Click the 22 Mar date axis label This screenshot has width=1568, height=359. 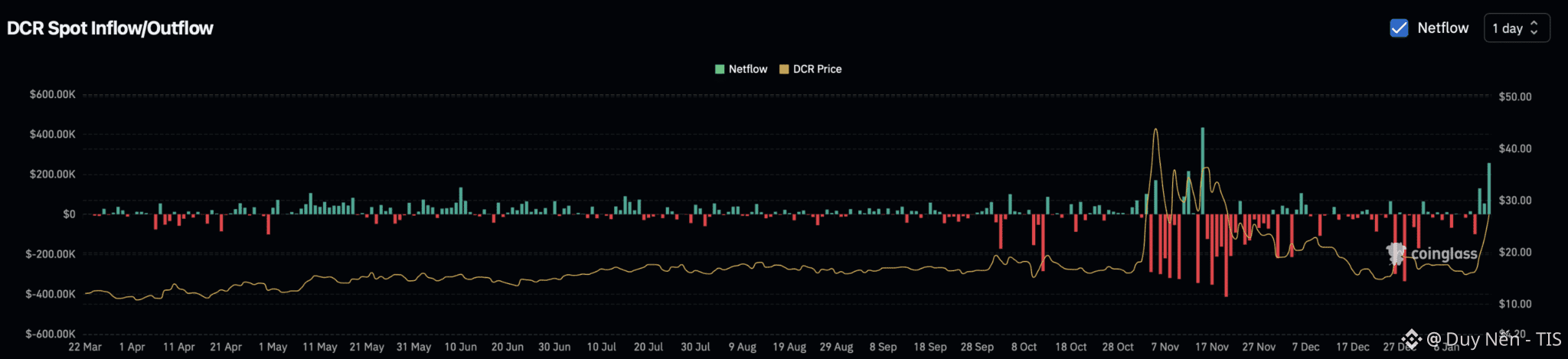point(85,347)
